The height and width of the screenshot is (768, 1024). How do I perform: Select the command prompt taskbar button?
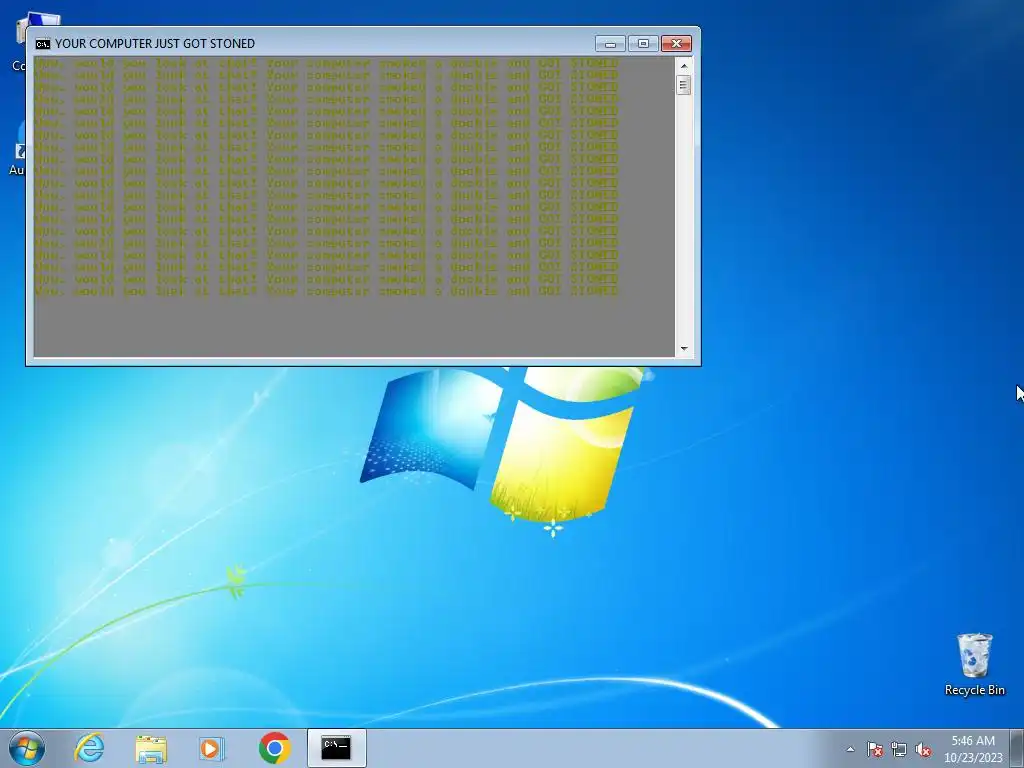[336, 748]
